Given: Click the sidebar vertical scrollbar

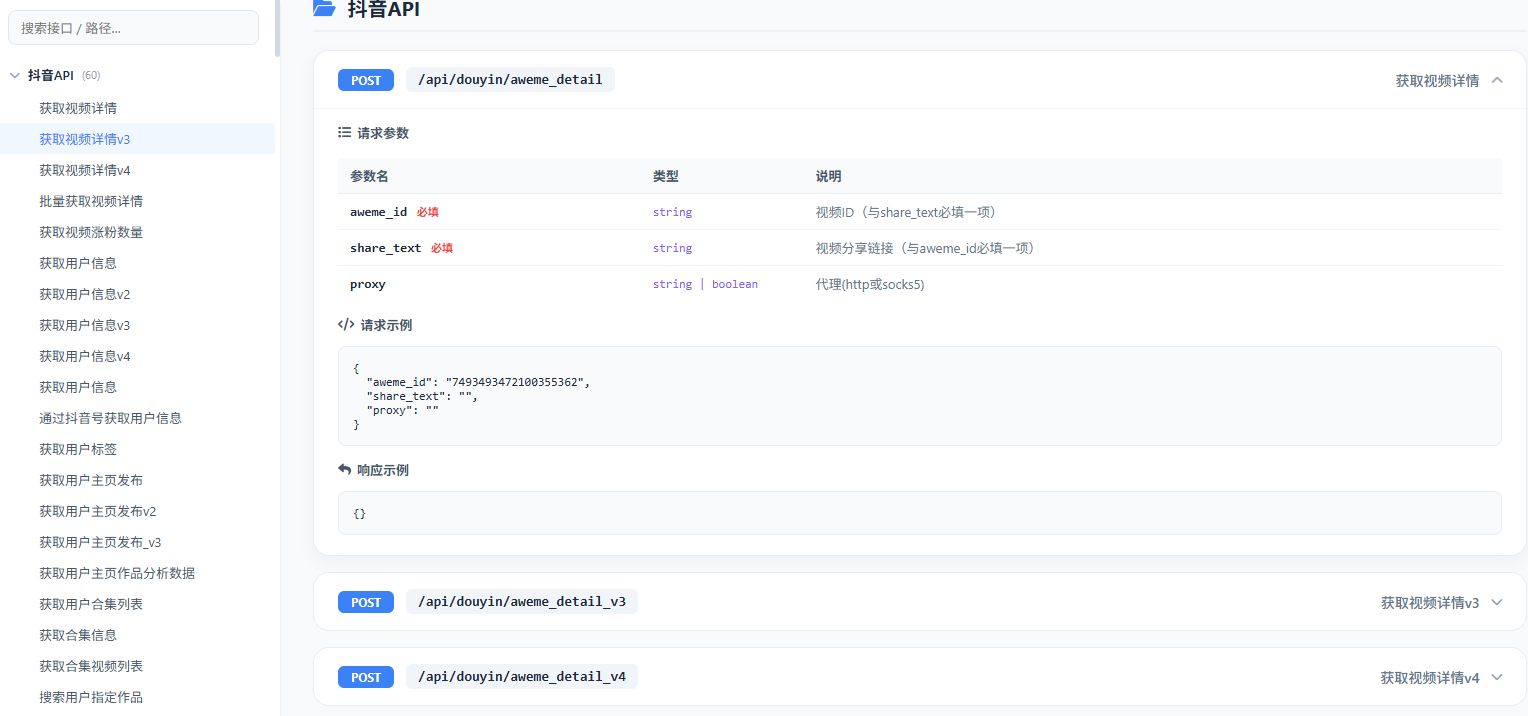Looking at the screenshot, I should (x=277, y=27).
